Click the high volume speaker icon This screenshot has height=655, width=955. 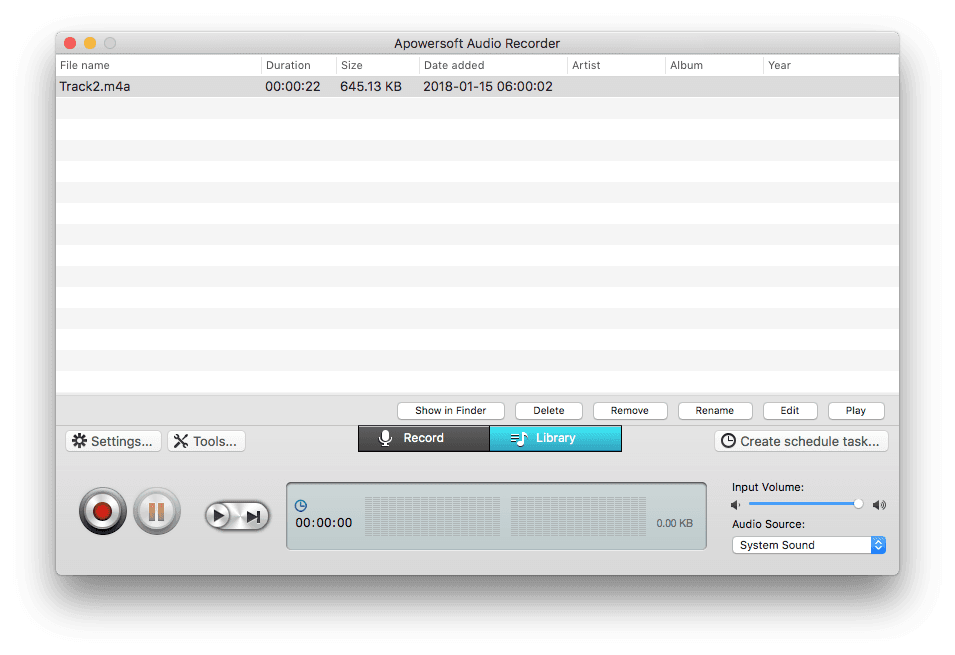click(879, 505)
